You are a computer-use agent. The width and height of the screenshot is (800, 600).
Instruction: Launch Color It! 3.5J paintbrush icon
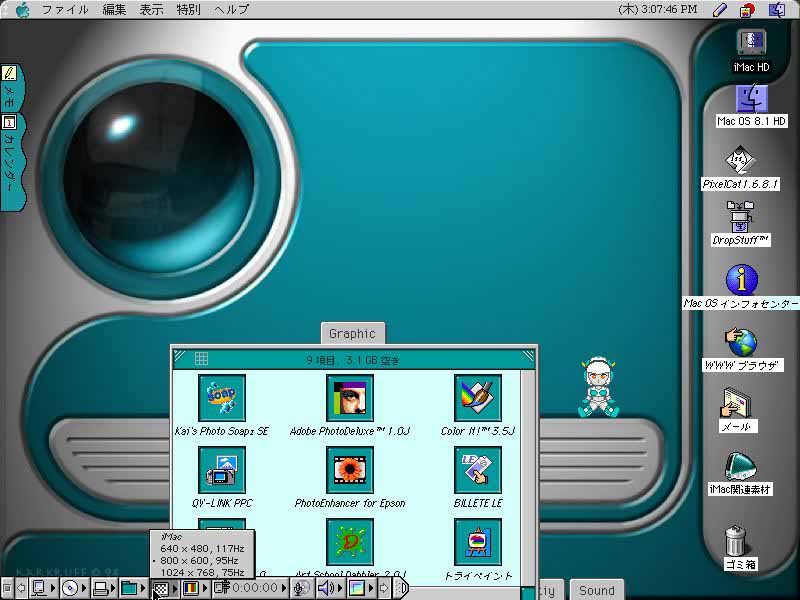pos(478,397)
